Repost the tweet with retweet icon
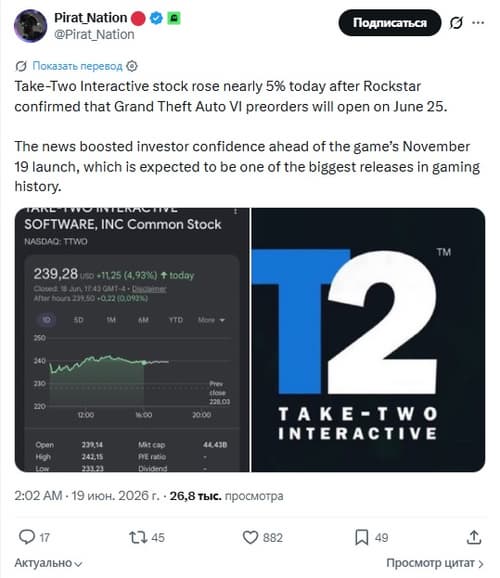Viewport: 500px width, 578px height. (138, 537)
